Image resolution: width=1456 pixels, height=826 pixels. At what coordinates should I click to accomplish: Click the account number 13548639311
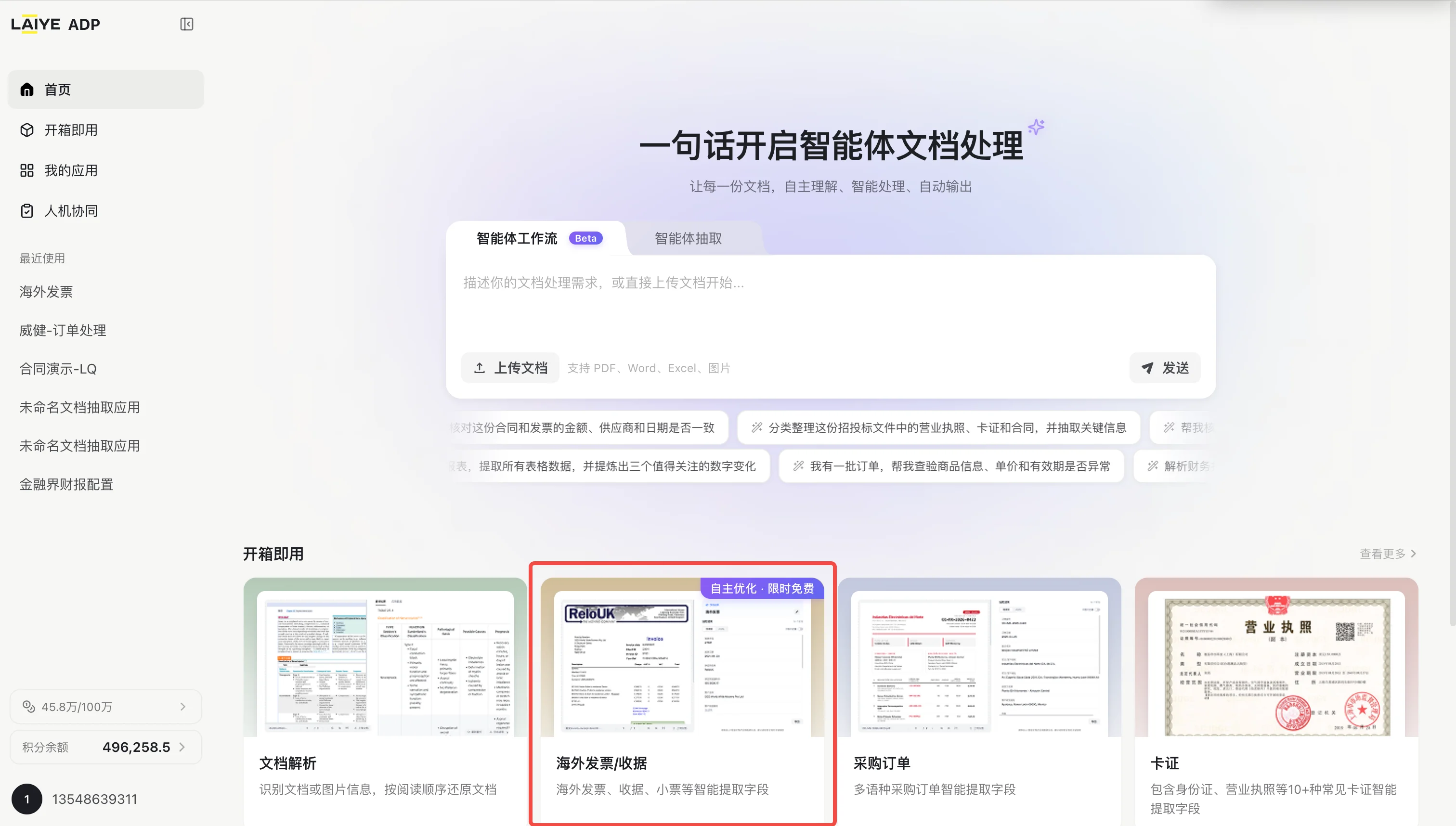click(x=95, y=800)
